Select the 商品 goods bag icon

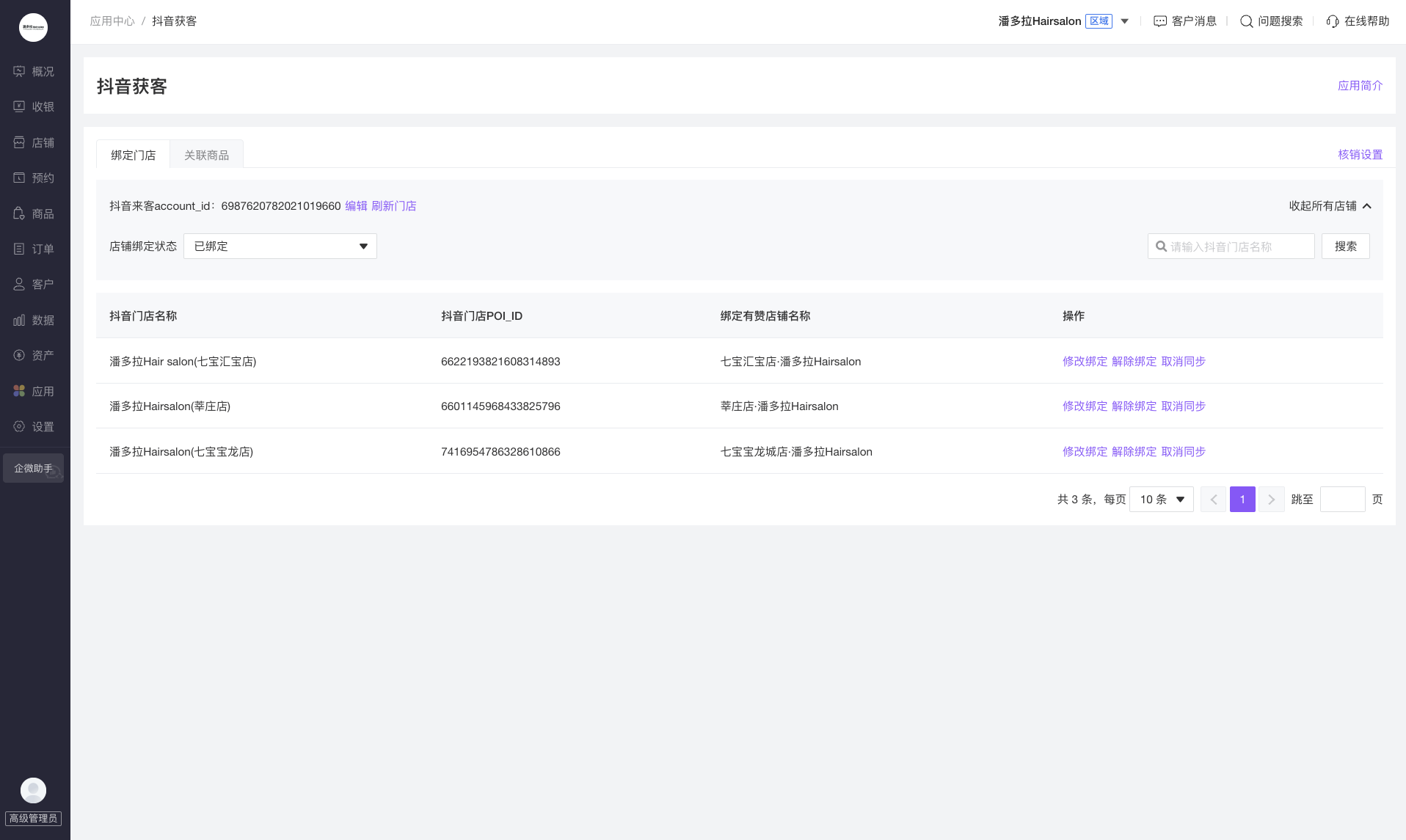coord(19,213)
